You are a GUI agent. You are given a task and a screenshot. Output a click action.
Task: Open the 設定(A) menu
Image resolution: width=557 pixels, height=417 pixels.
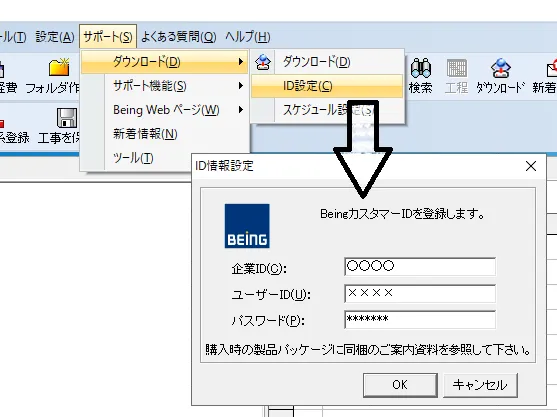point(55,37)
